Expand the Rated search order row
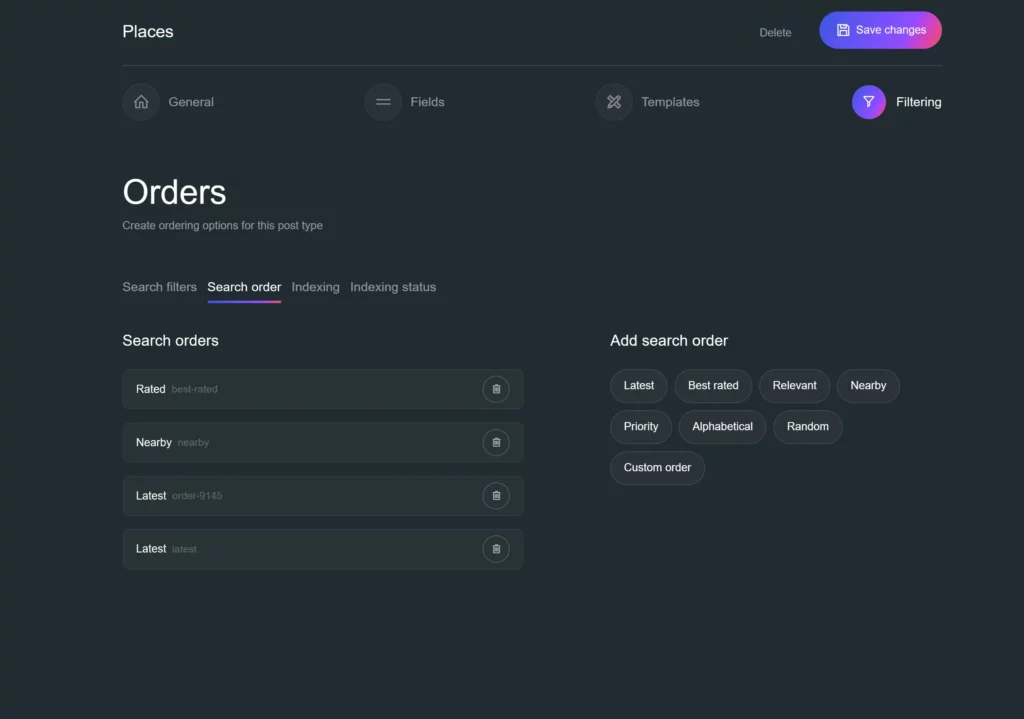1024x719 pixels. pos(300,389)
